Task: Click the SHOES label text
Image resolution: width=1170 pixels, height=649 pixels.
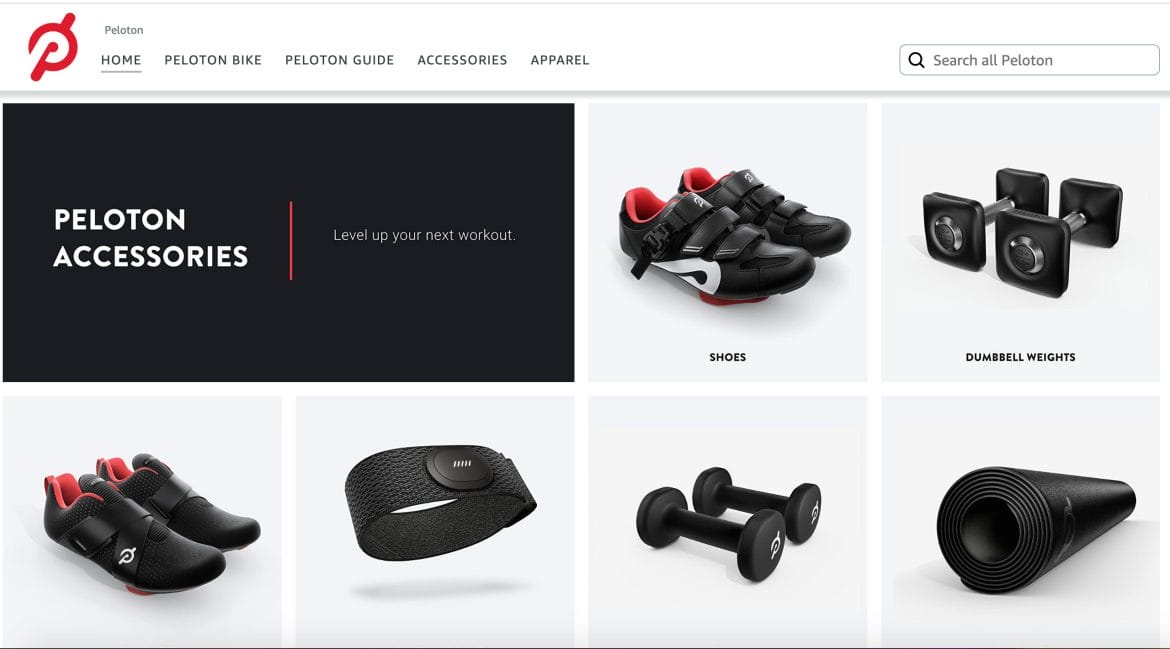Action: 728,357
